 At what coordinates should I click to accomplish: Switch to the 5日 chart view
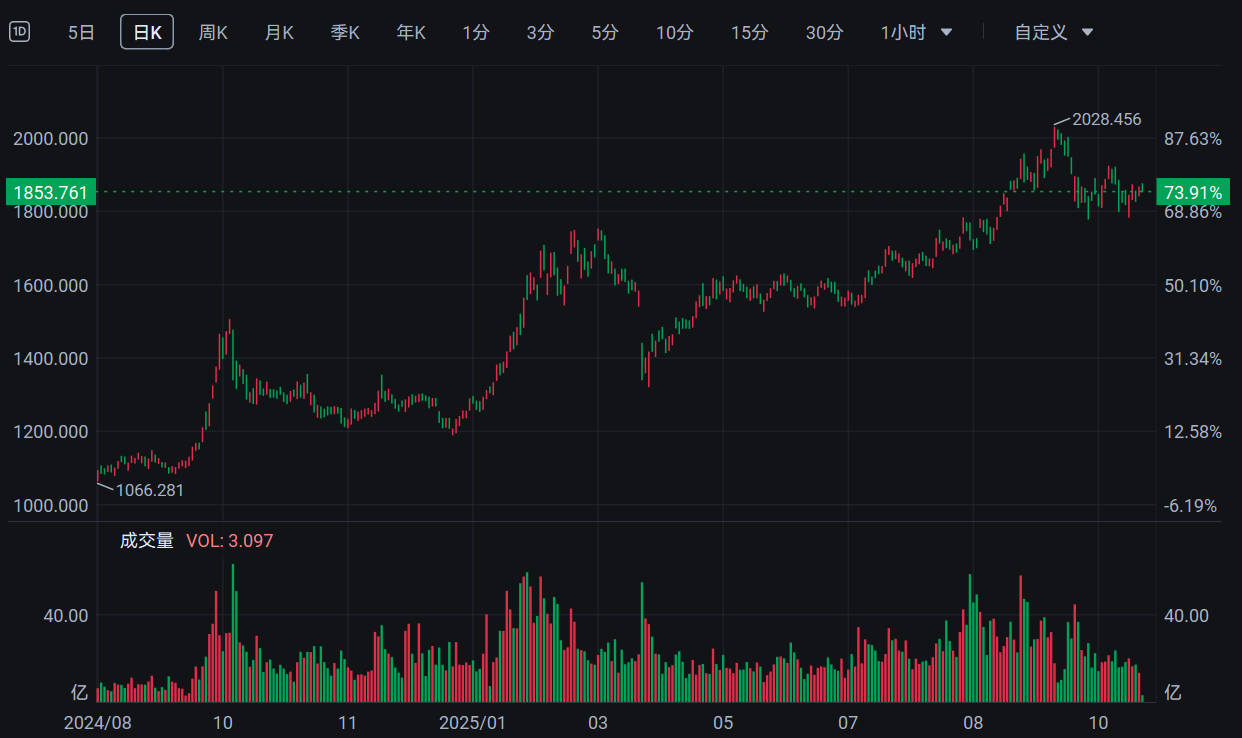(x=81, y=32)
